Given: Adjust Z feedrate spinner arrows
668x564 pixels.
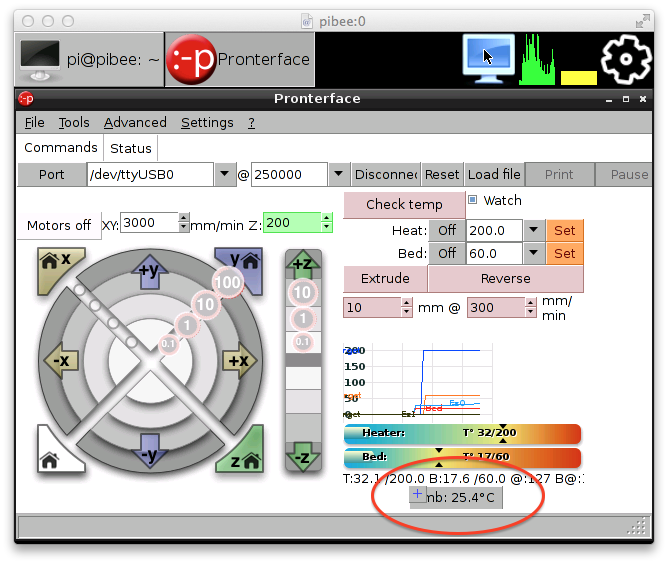Looking at the screenshot, I should (326, 222).
